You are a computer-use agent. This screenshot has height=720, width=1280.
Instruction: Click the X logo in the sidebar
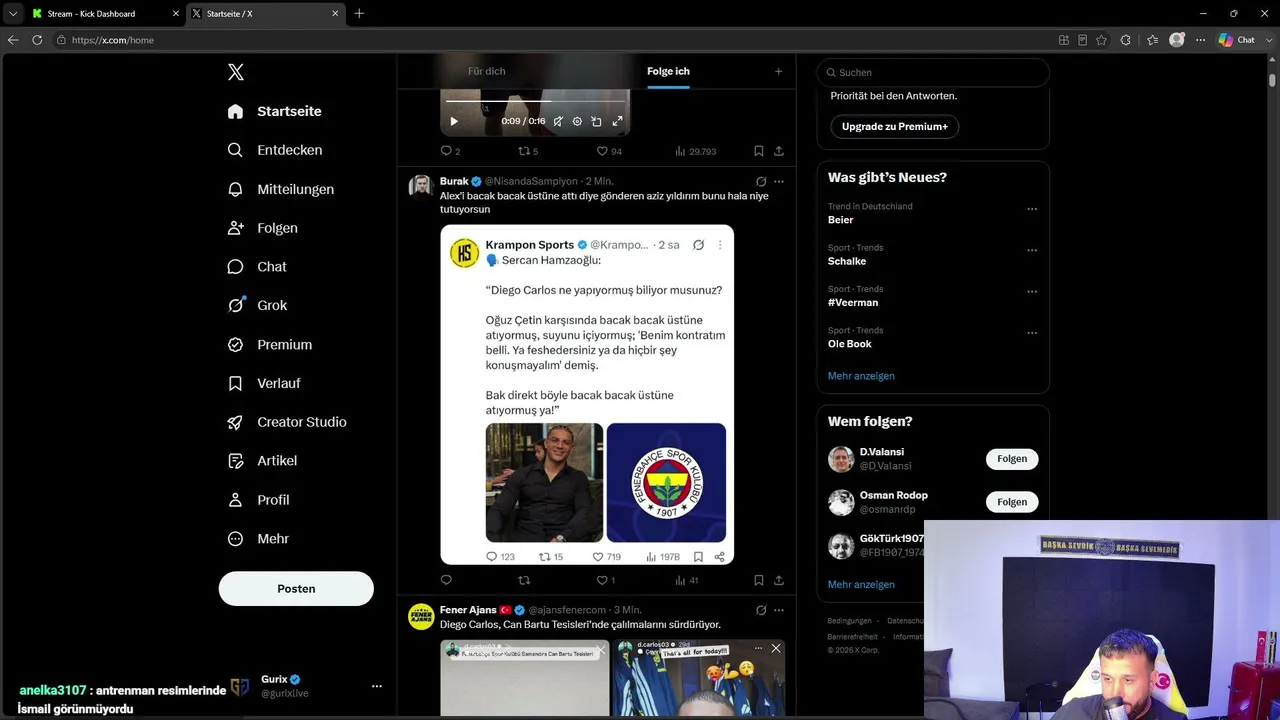pos(236,72)
